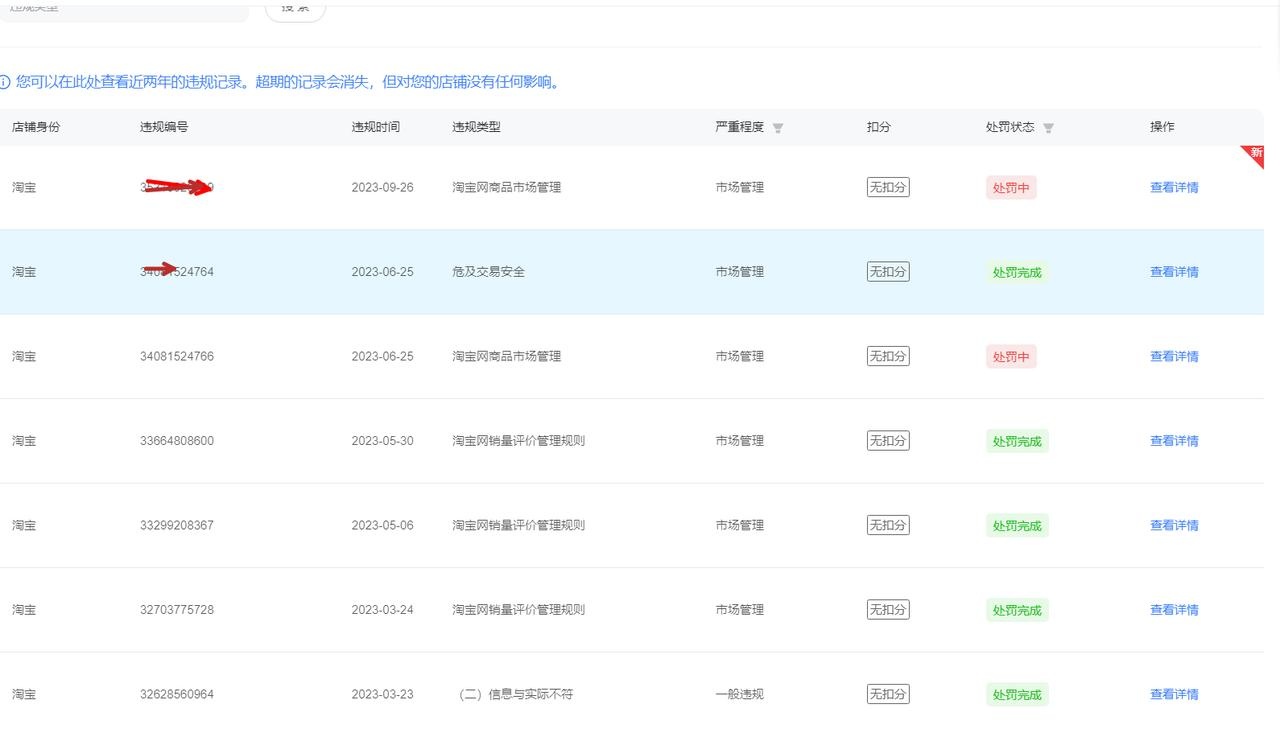Click the 无扣分 tag for violation 33299208367
Viewport: 1280px width, 733px height.
coord(888,525)
